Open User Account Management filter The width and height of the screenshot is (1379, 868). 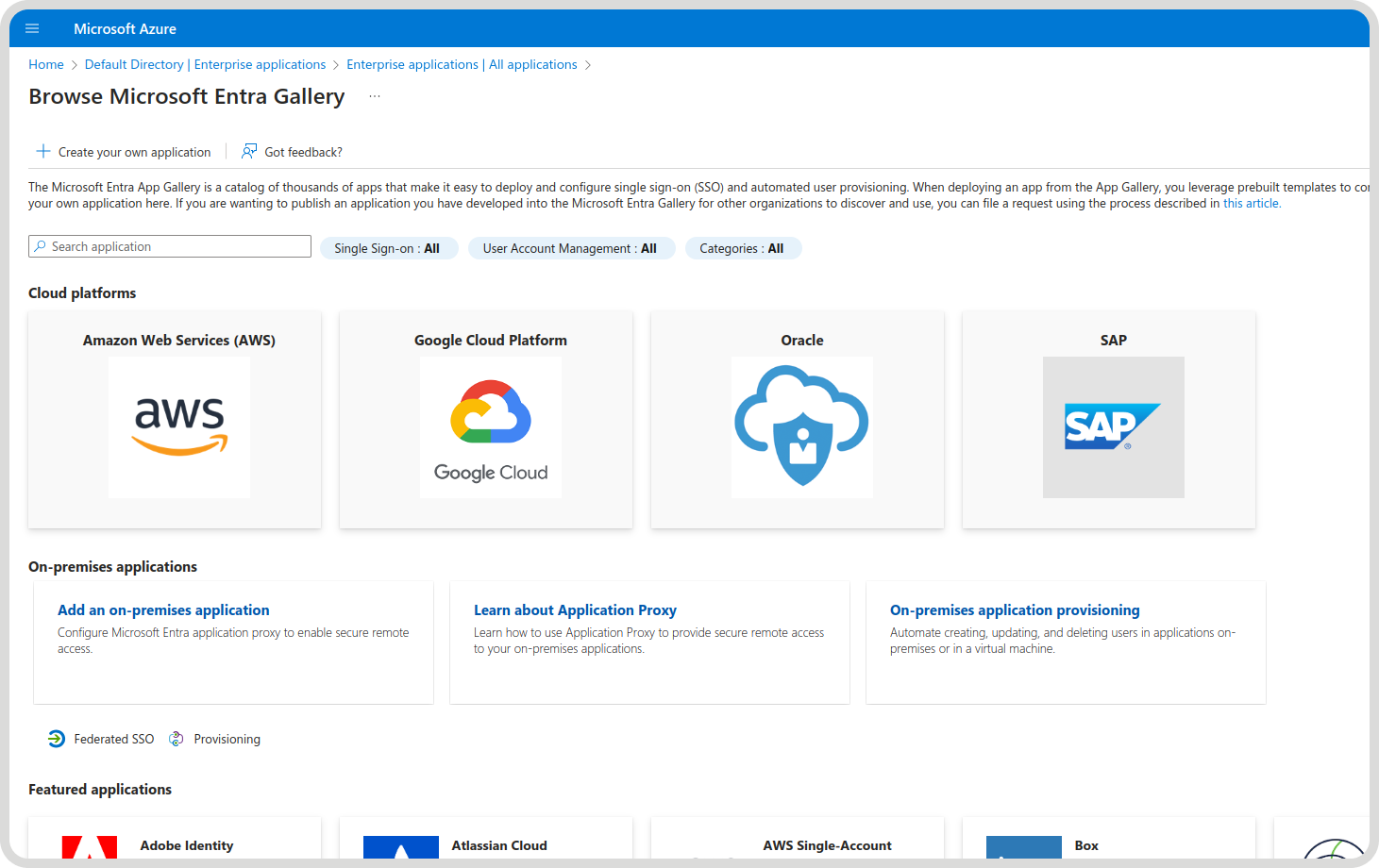[x=571, y=248]
